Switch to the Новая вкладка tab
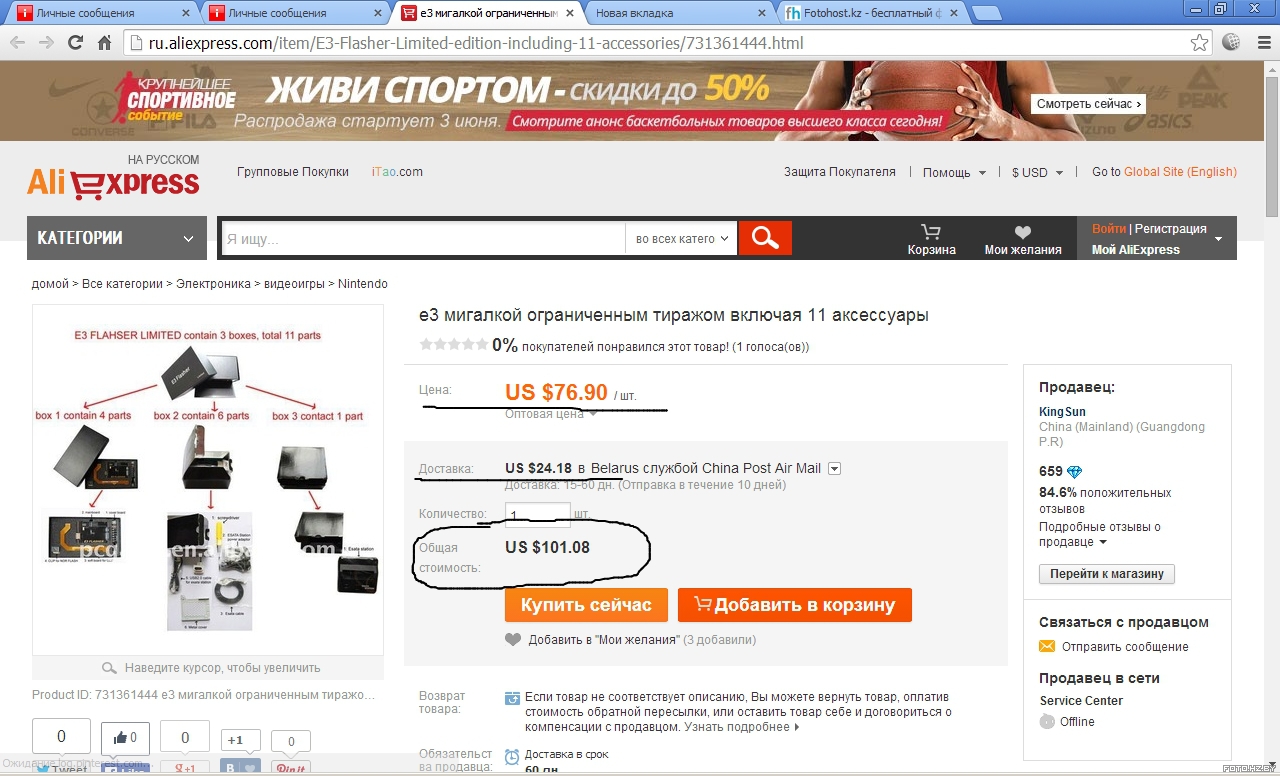Image resolution: width=1280 pixels, height=776 pixels. pyautogui.click(x=679, y=13)
